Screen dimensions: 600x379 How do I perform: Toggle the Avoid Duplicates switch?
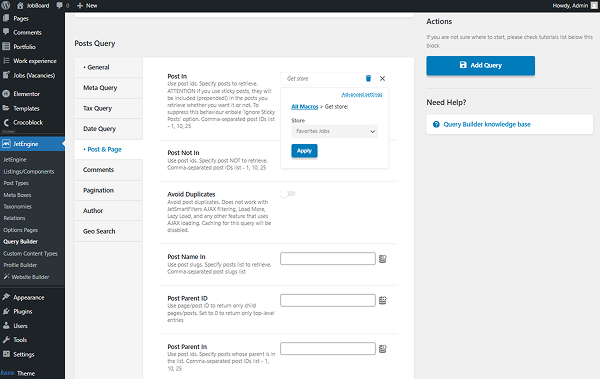tap(288, 194)
